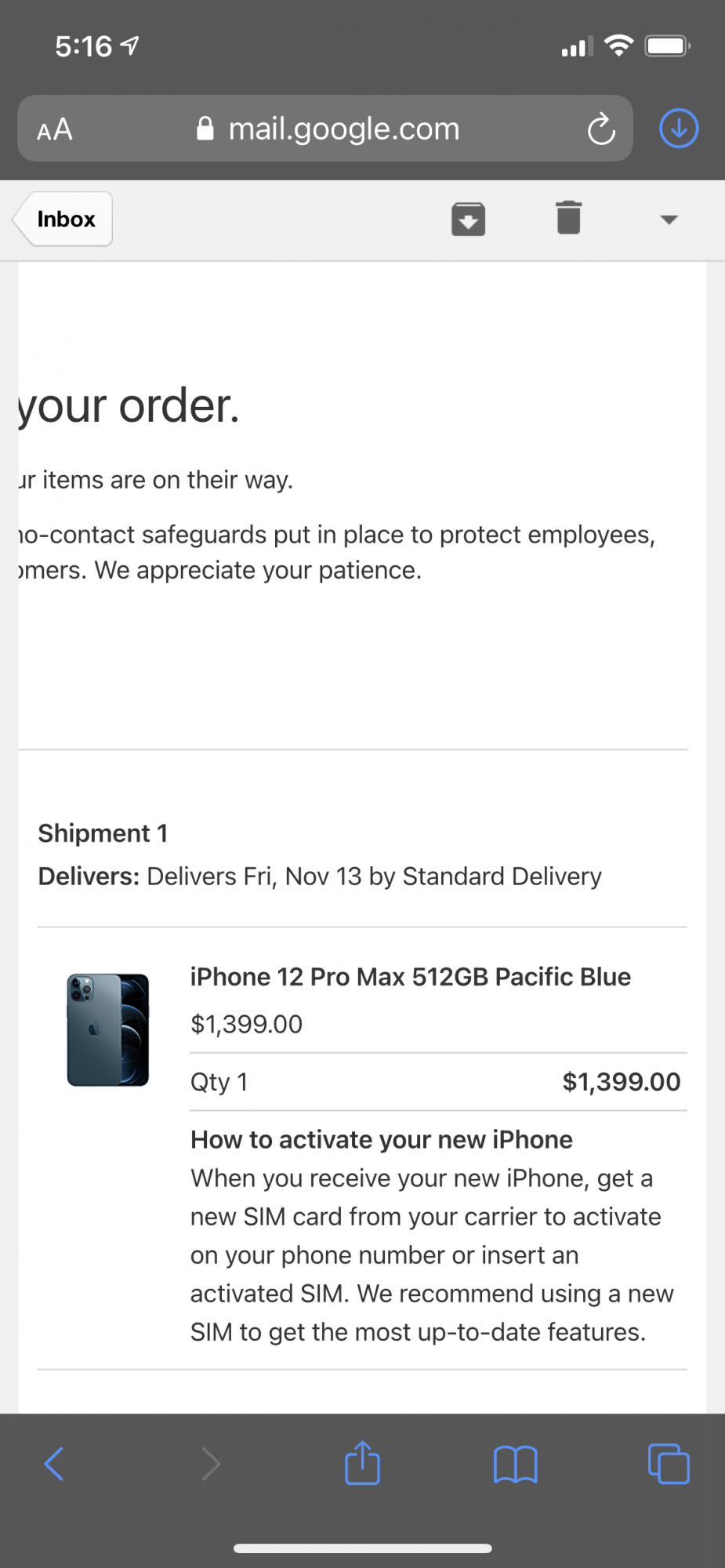Tap the Archive email icon
The width and height of the screenshot is (725, 1568).
click(468, 219)
